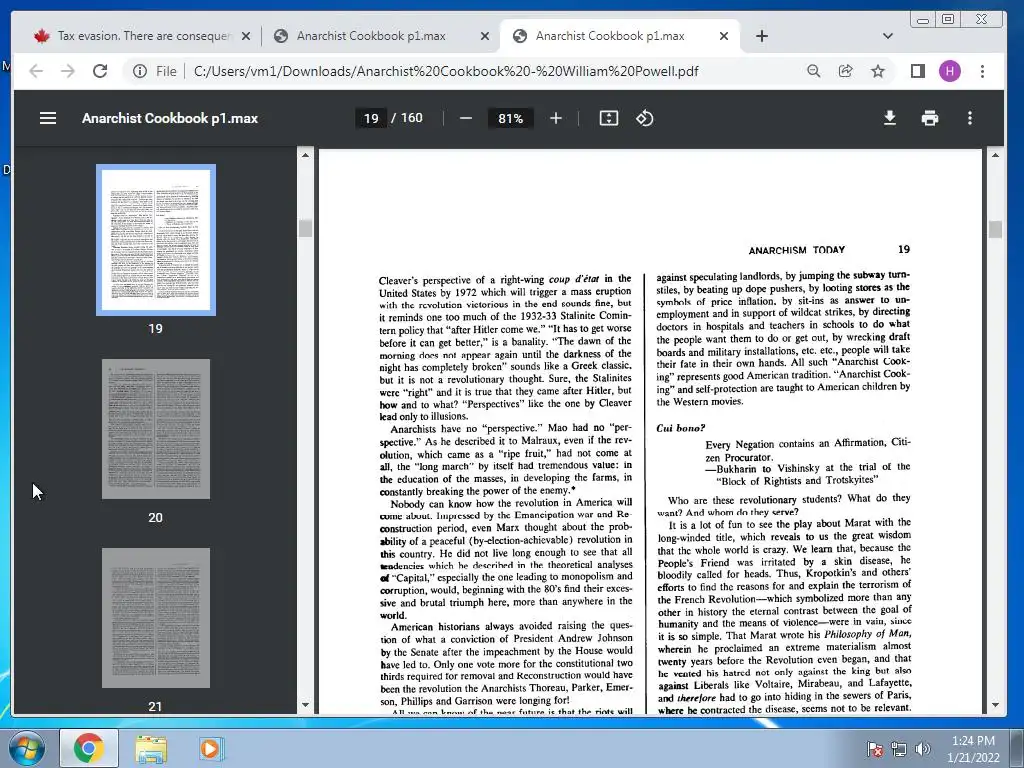This screenshot has width=1024, height=768.
Task: Share this page icon in address bar
Action: pos(846,71)
